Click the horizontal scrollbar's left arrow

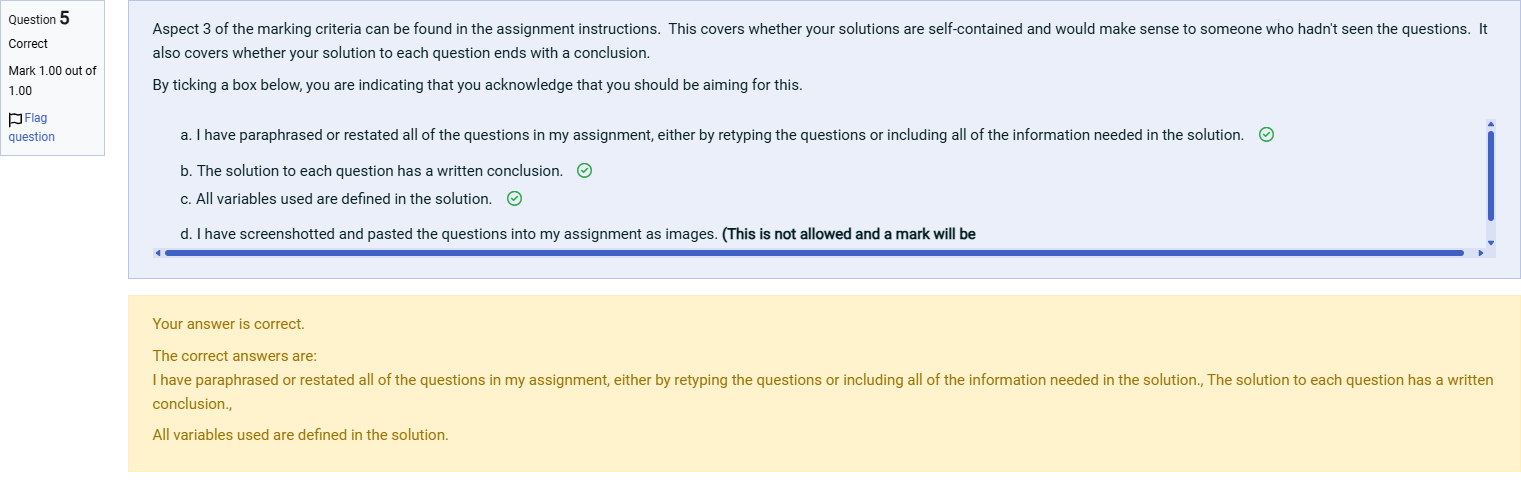(157, 253)
